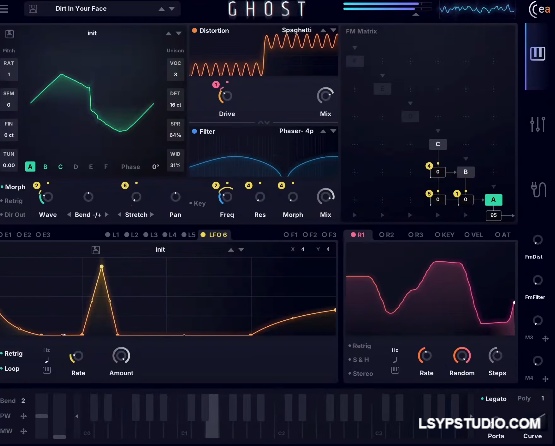Set random R1 rate mode to Hz
Viewport: 555px width, 446px height.
[395, 350]
